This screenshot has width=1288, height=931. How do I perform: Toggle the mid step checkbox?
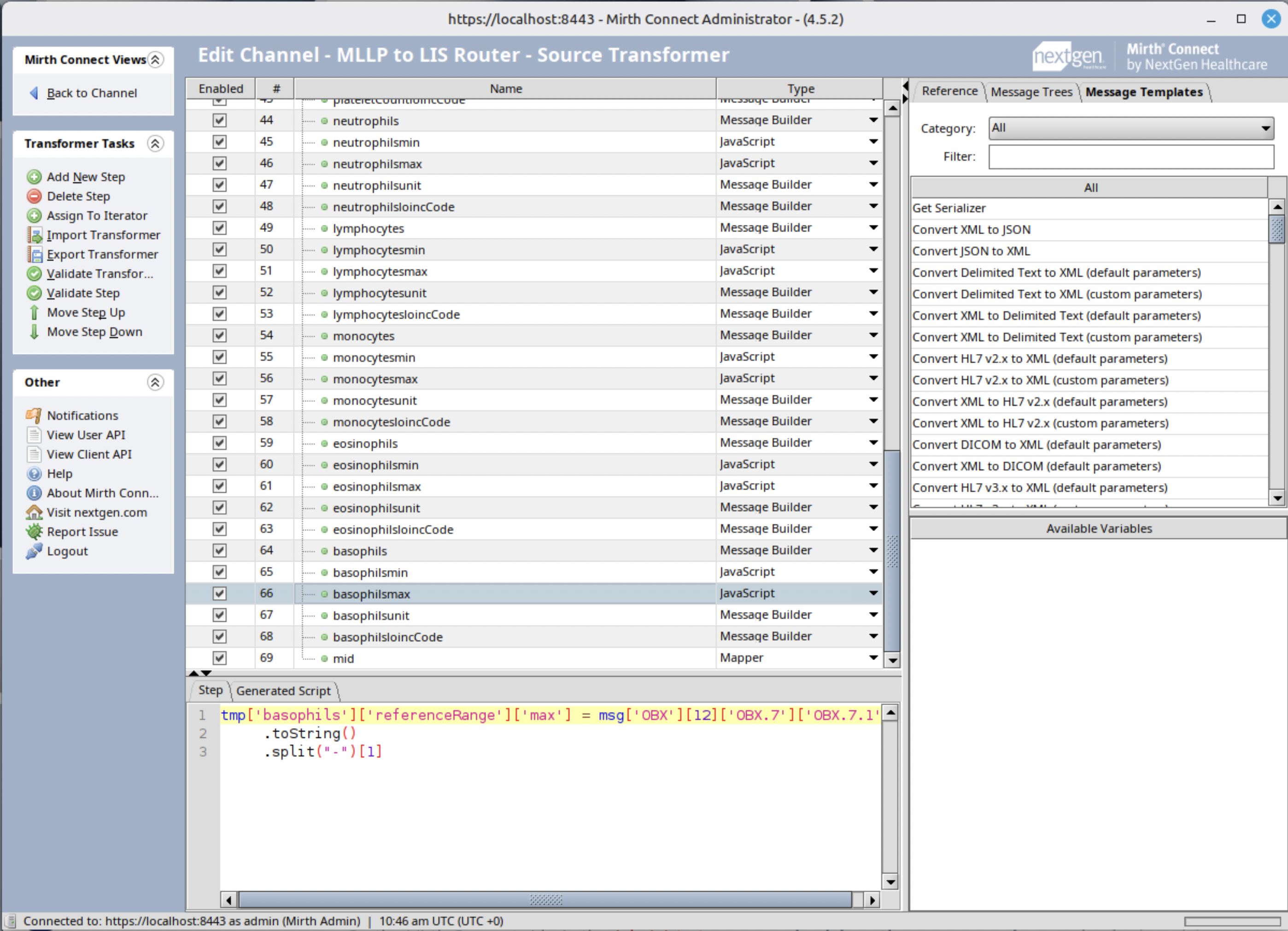point(219,658)
